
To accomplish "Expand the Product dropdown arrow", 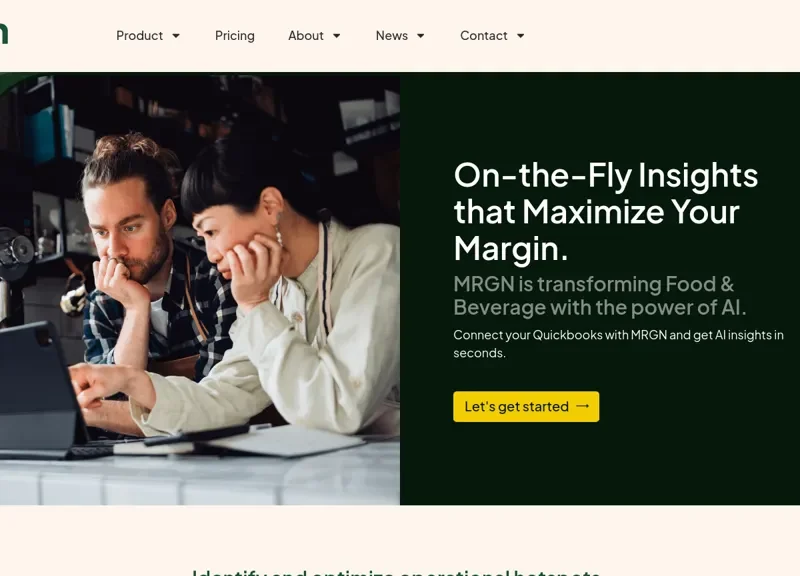I will 176,36.
